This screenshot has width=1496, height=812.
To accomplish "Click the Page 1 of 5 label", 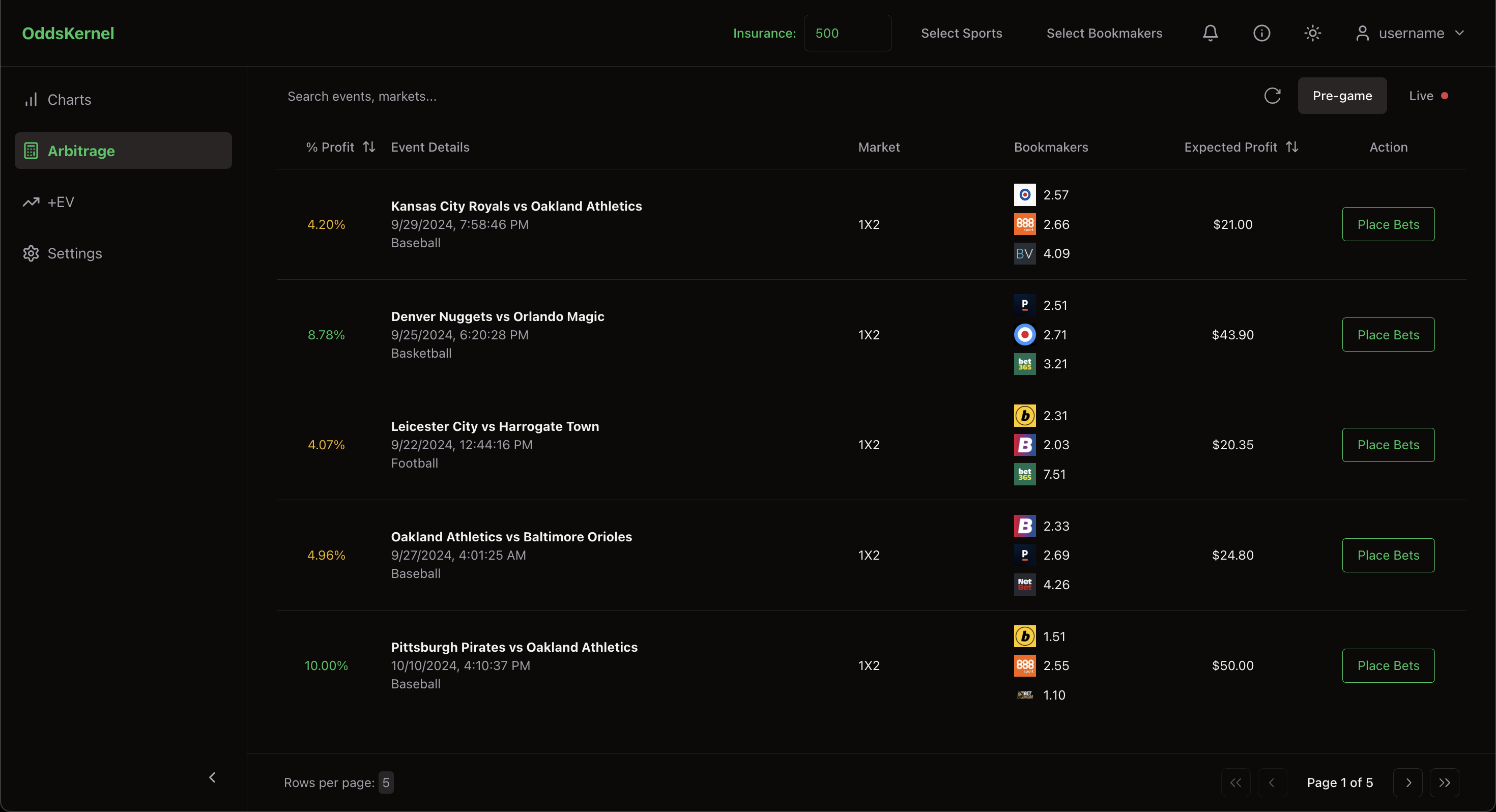I will pos(1340,783).
